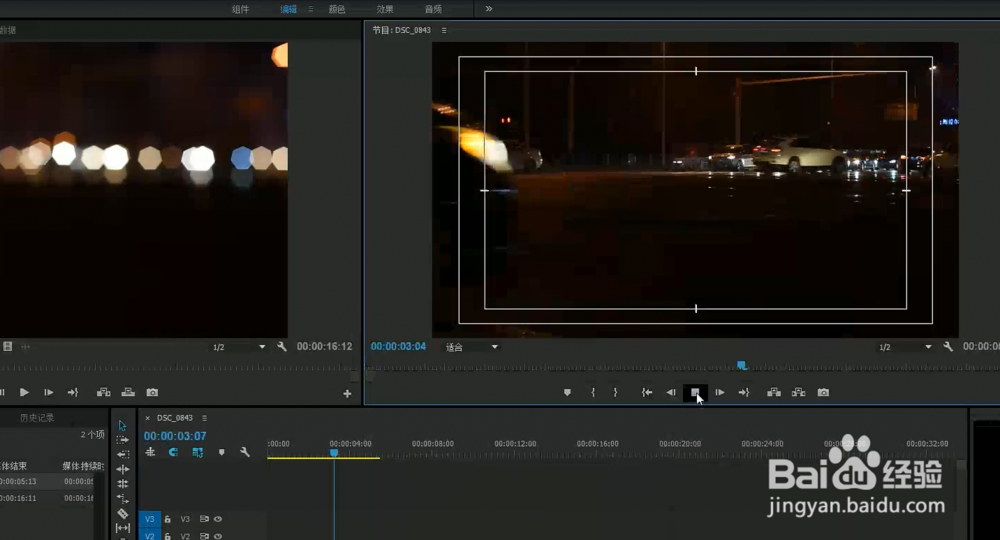Switch to 组件 workspace
The height and width of the screenshot is (540, 1000).
[x=240, y=9]
